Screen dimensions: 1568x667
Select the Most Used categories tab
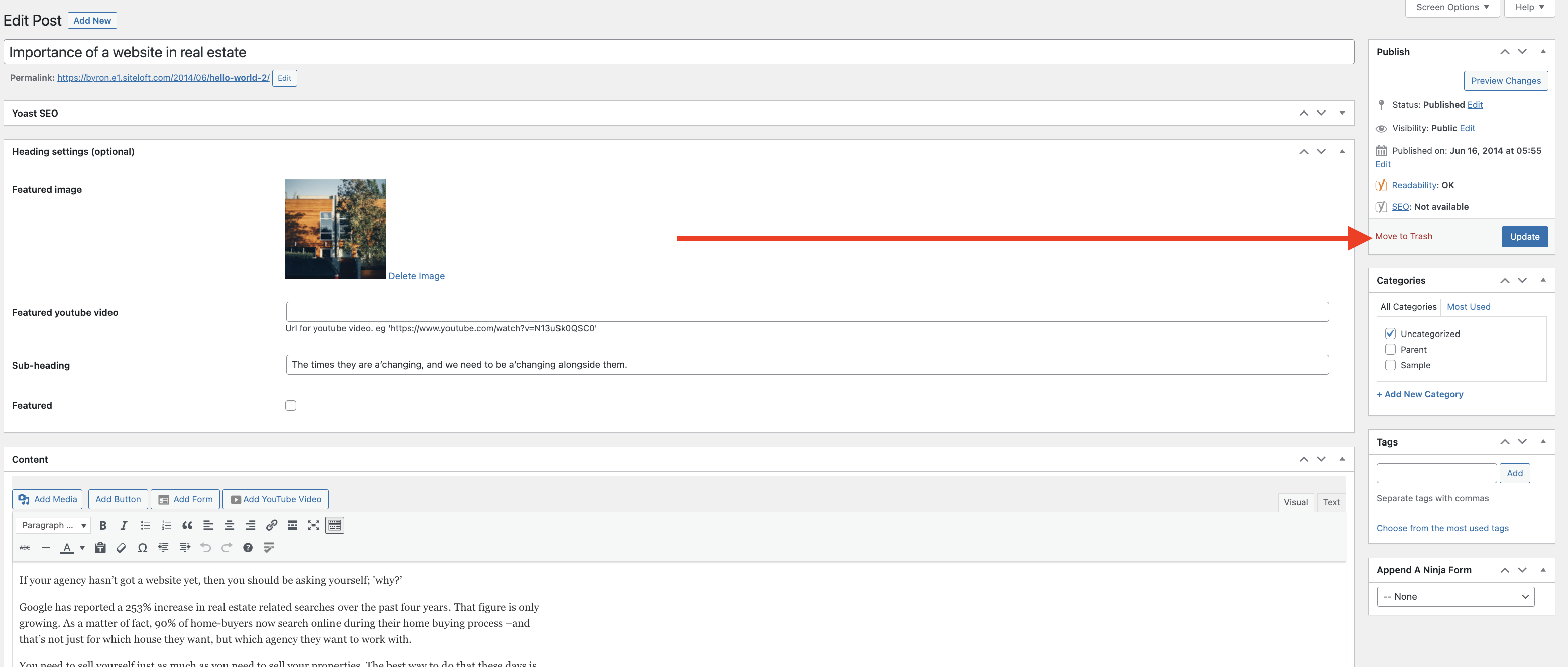click(1468, 307)
